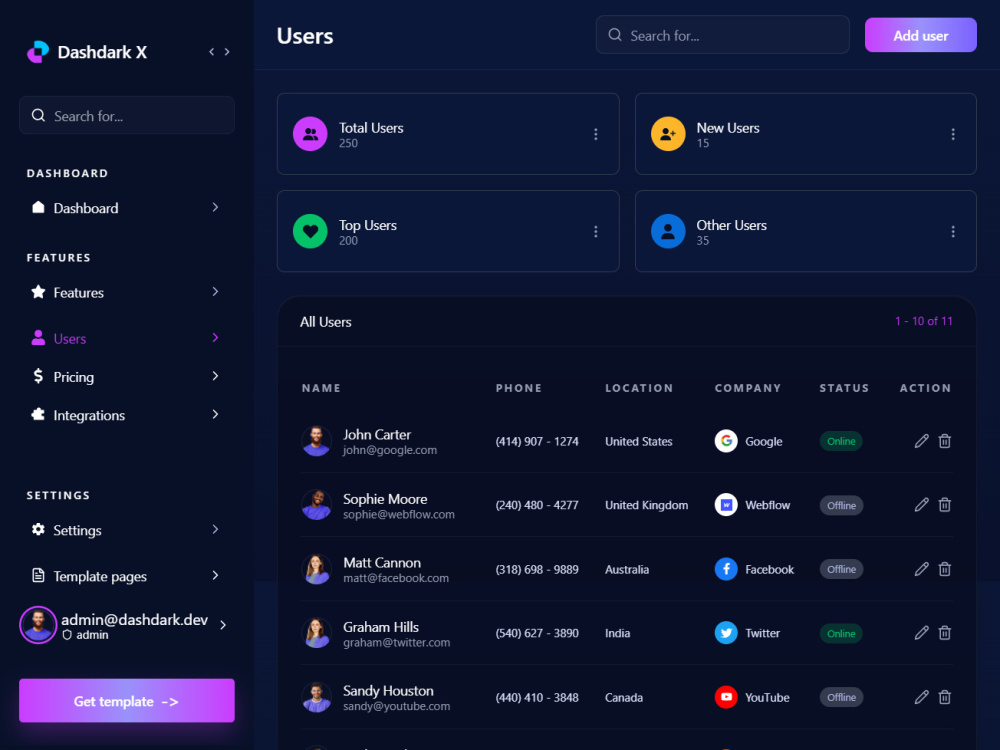Click the pagination text 1 - 10 of 11
1000x750 pixels.
[923, 321]
